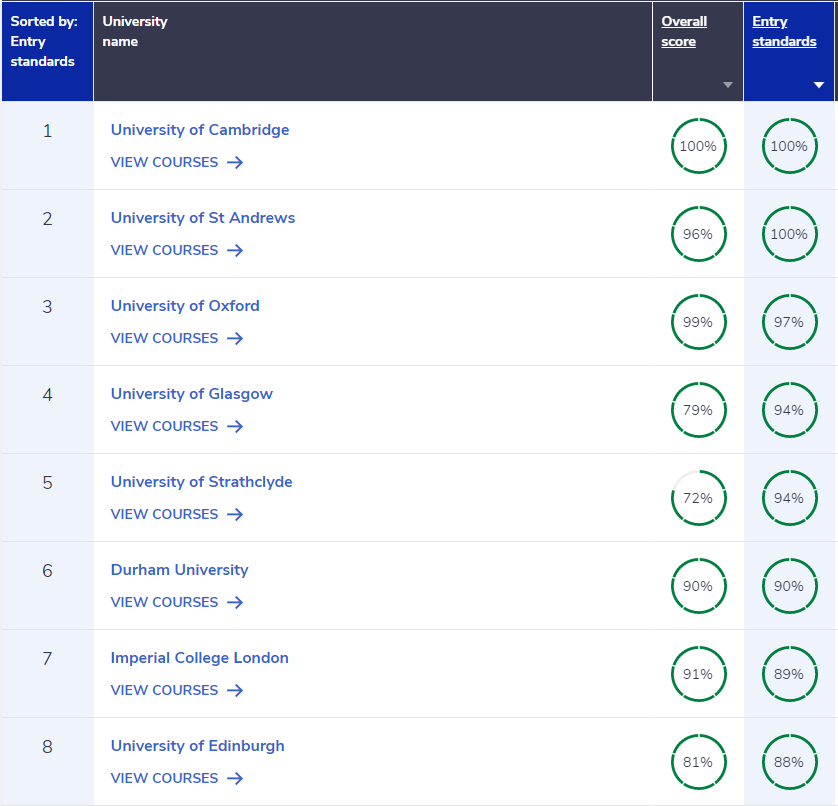Screen dimensions: 838x806
Task: Open University of Cambridge link
Action: 200,130
